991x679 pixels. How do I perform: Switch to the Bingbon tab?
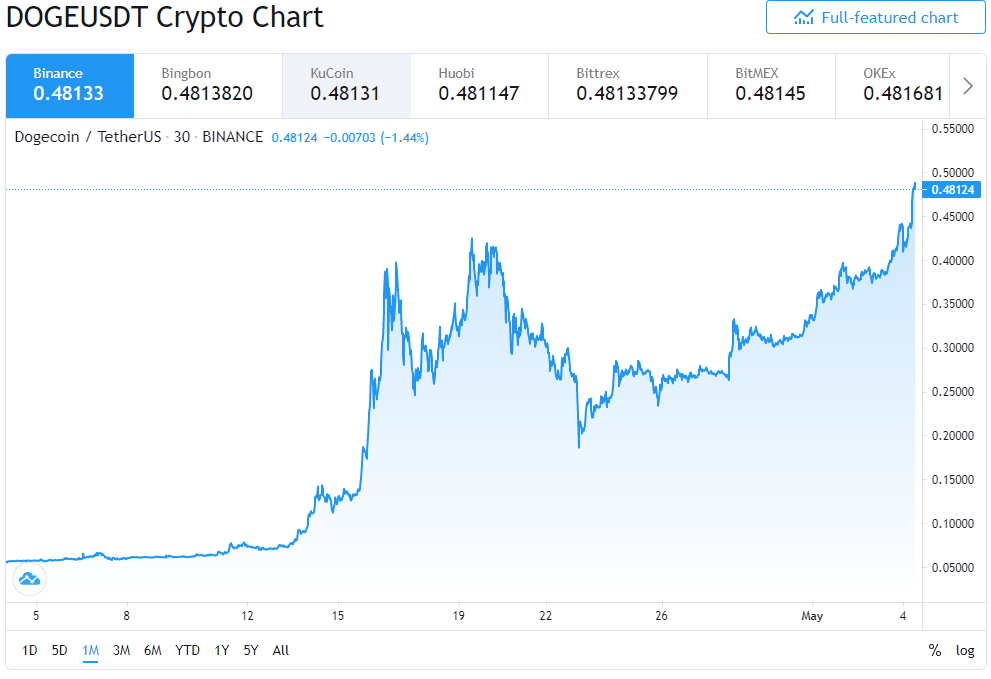click(207, 85)
